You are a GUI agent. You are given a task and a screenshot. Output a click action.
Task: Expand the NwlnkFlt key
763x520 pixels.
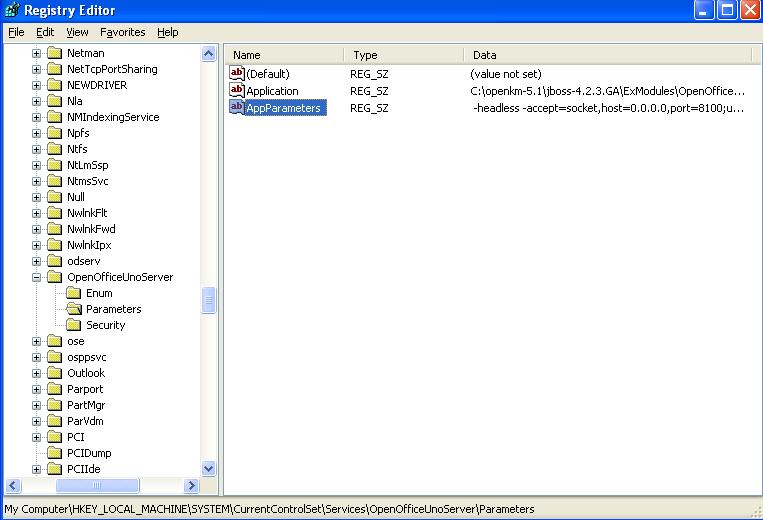[x=36, y=213]
